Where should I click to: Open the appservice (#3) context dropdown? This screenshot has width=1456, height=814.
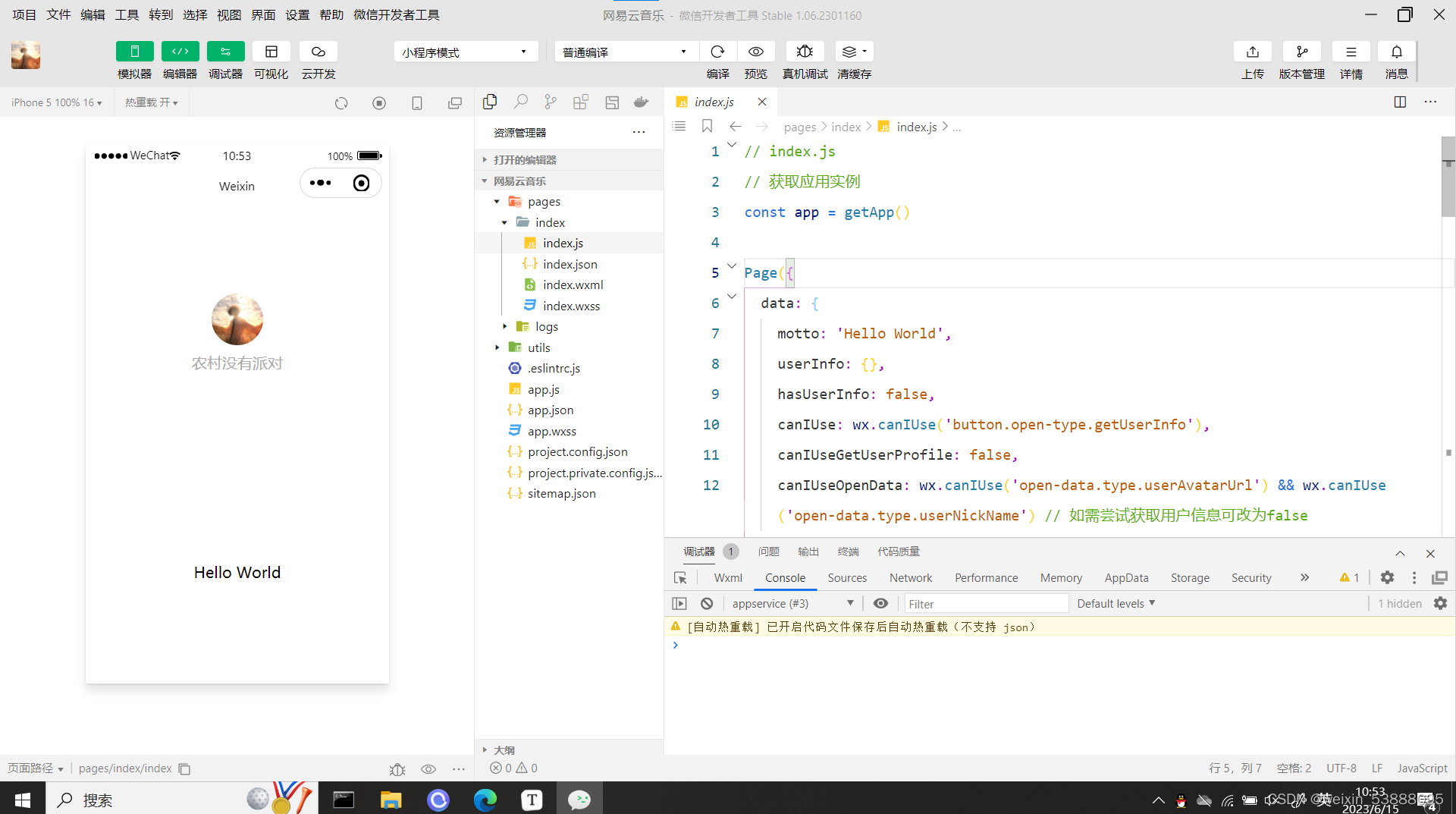792,604
